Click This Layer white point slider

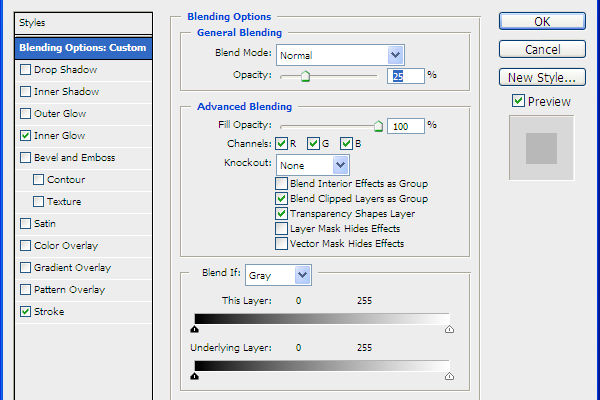click(x=449, y=329)
